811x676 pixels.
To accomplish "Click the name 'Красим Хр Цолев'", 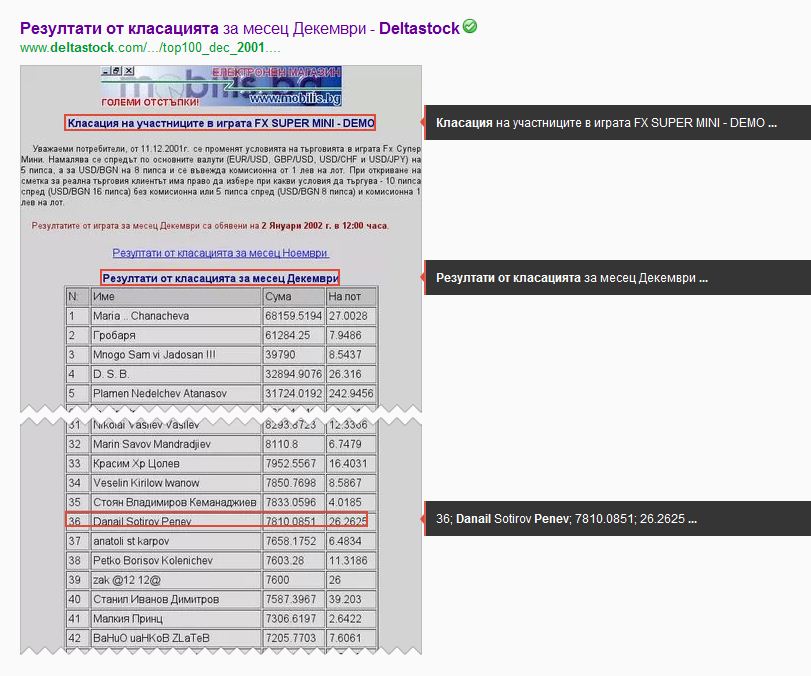I will [136, 463].
